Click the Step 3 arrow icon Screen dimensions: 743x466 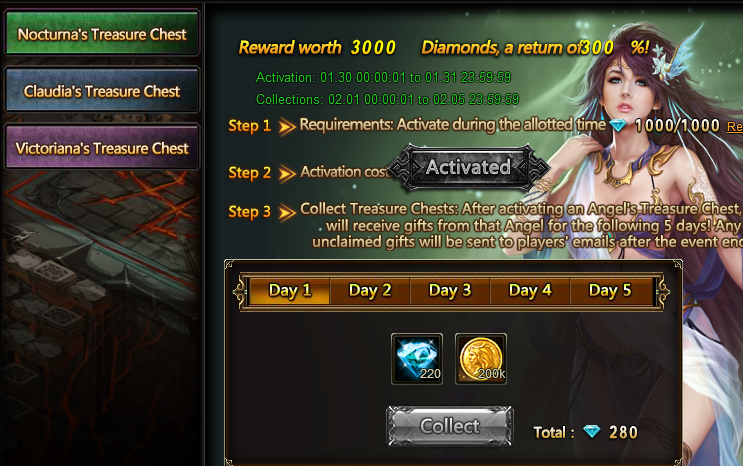[x=287, y=212]
